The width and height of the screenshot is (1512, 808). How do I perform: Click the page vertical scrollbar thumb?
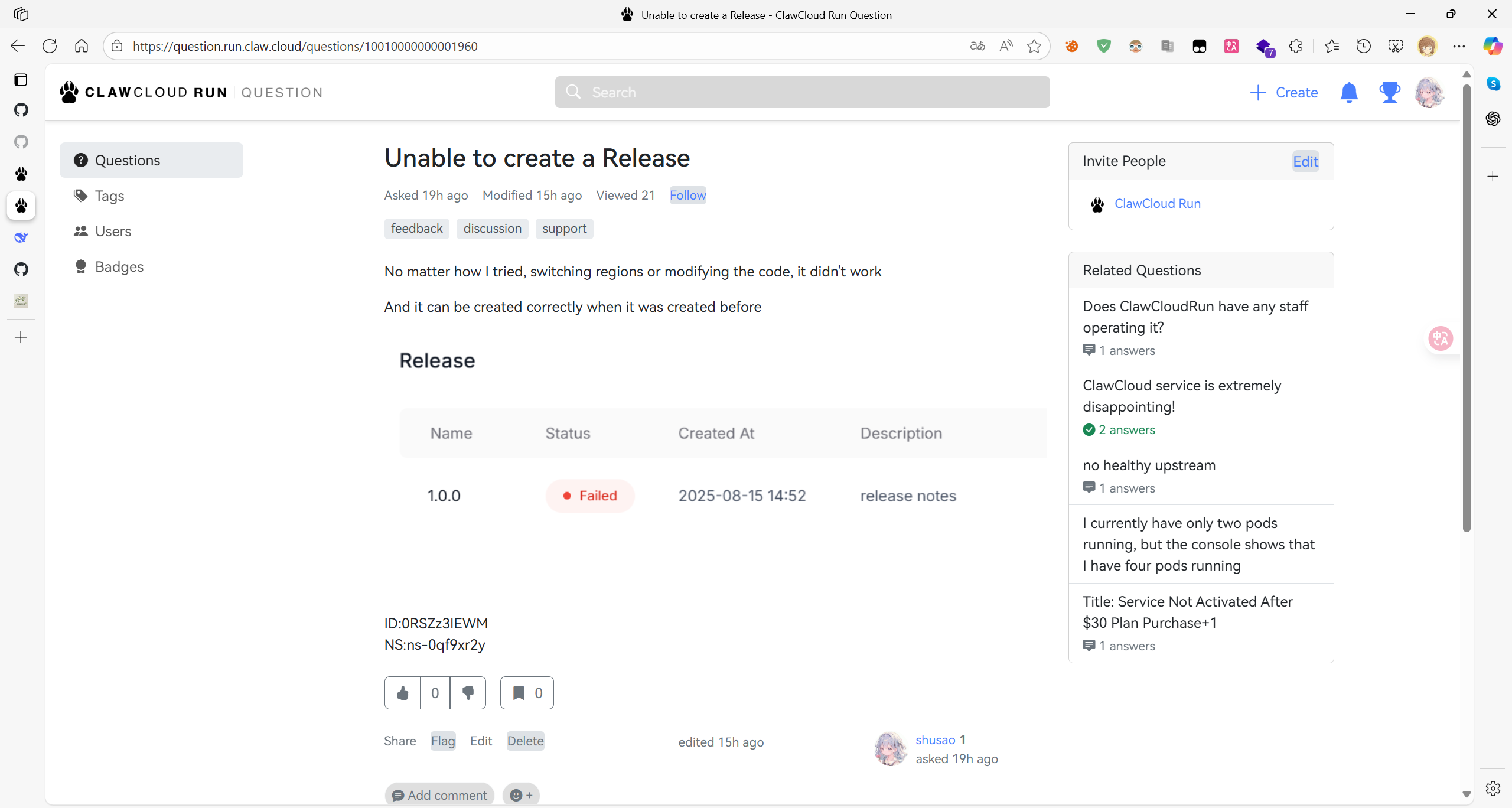[1467, 307]
